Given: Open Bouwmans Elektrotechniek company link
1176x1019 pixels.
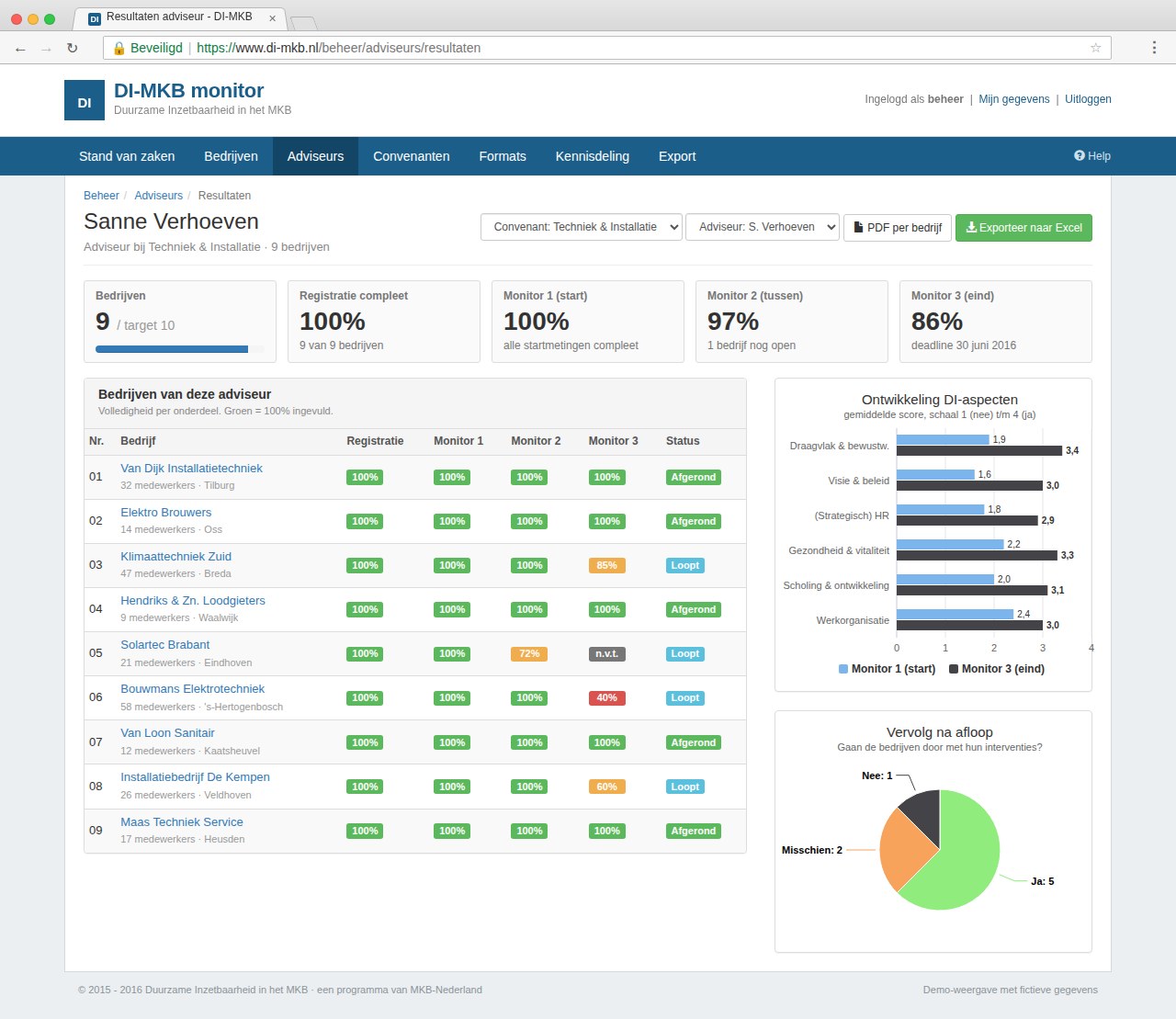Looking at the screenshot, I should pos(192,688).
